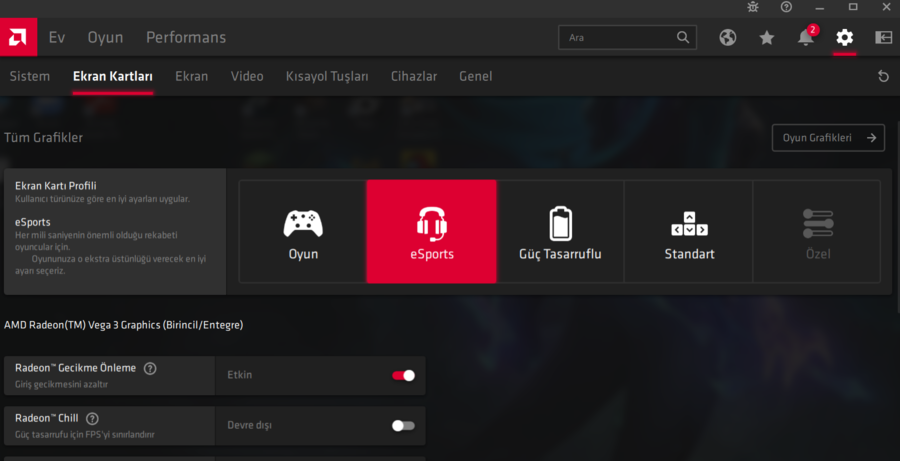900x461 pixels.
Task: Show help for Radeon Gecikme Önleme
Action: click(x=150, y=369)
